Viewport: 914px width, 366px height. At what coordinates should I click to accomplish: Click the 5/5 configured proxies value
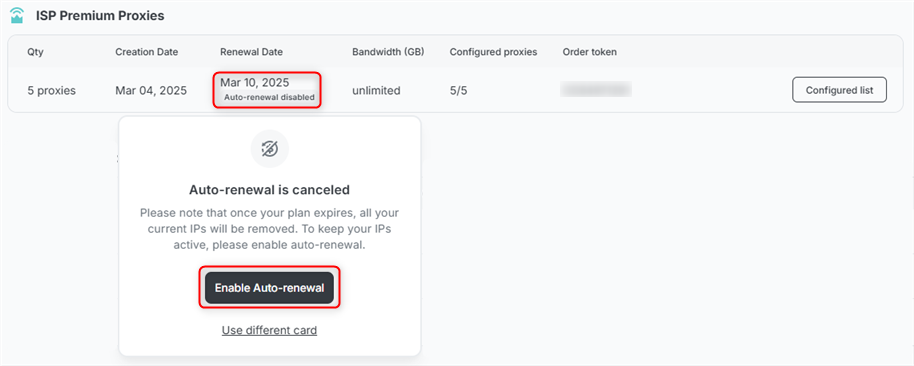458,90
